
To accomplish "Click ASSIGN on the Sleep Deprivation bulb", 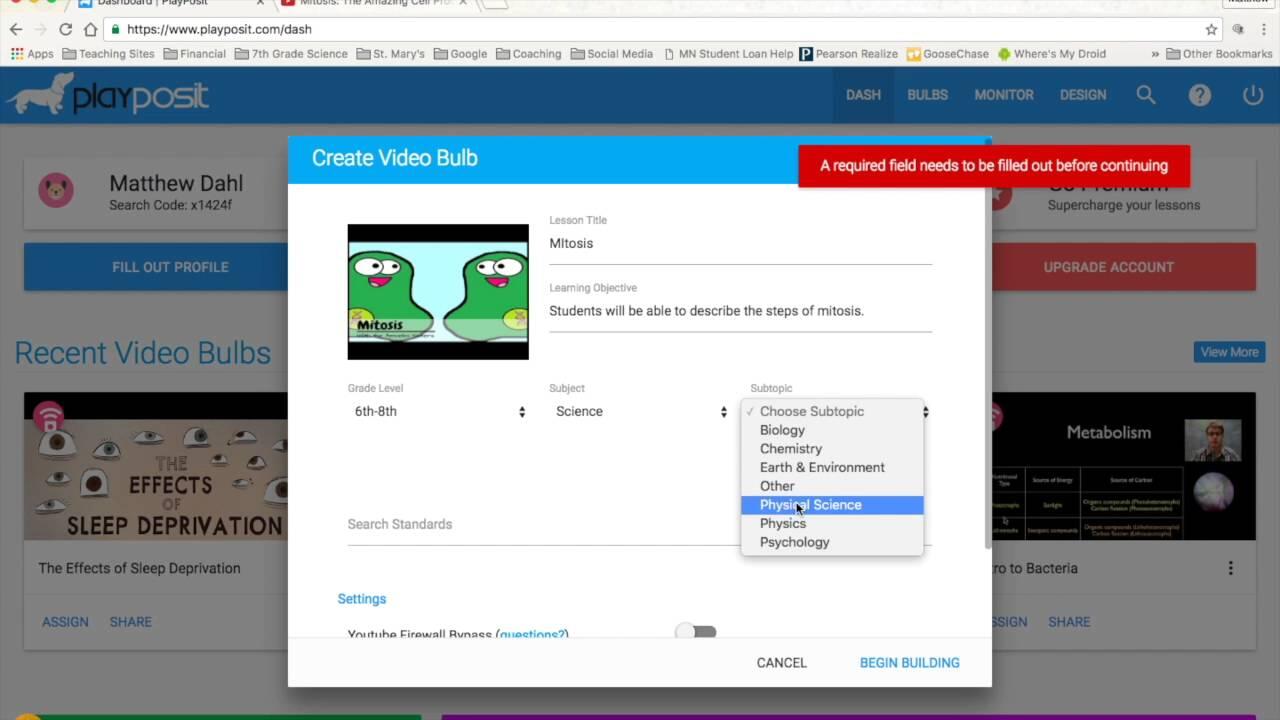I will [65, 622].
